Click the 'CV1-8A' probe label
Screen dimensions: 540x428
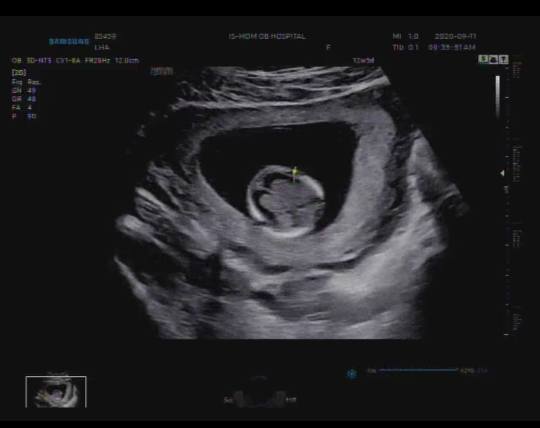click(68, 61)
